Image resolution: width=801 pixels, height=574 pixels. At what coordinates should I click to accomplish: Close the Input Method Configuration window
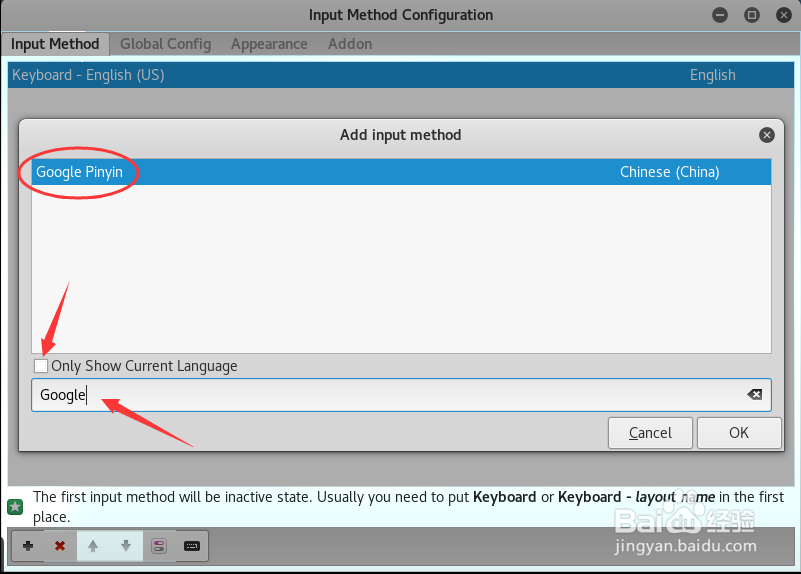point(783,15)
